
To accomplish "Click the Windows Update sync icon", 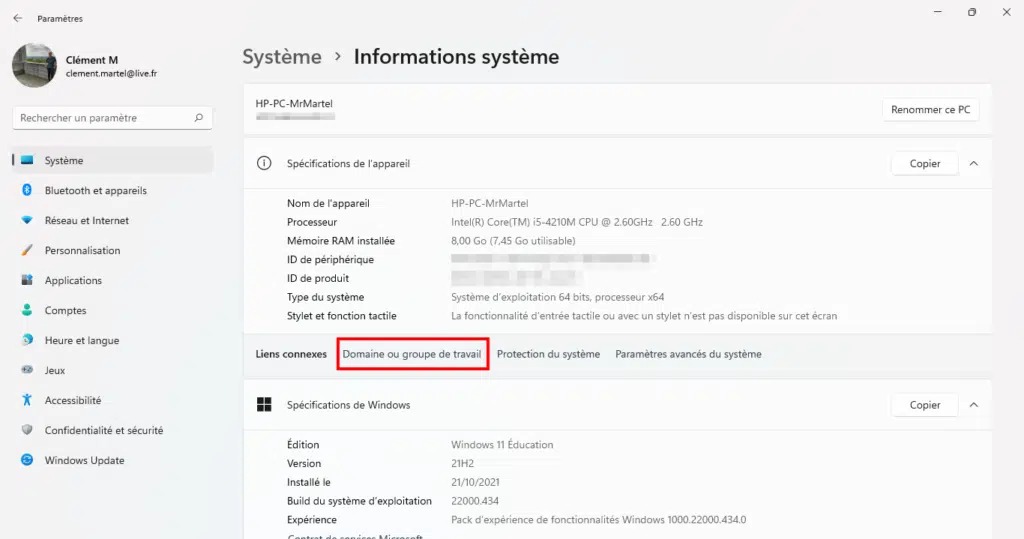I will 27,460.
